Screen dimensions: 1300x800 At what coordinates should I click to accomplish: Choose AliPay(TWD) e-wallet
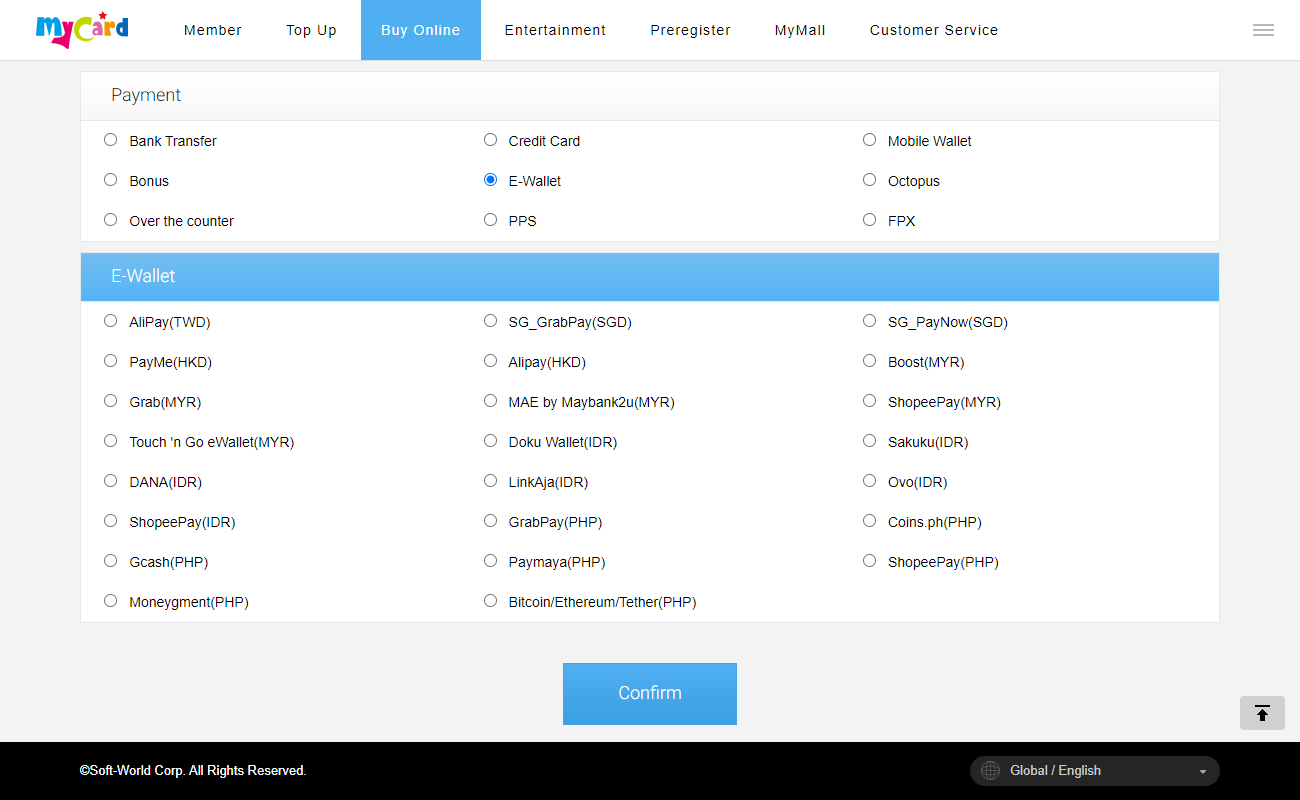pos(111,321)
